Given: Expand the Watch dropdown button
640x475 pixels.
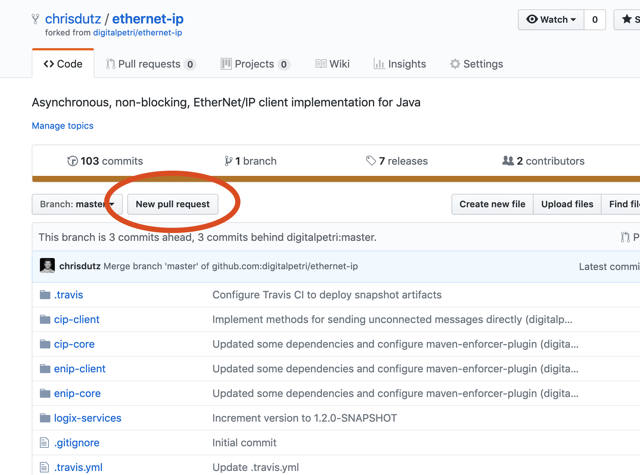Looking at the screenshot, I should (551, 19).
